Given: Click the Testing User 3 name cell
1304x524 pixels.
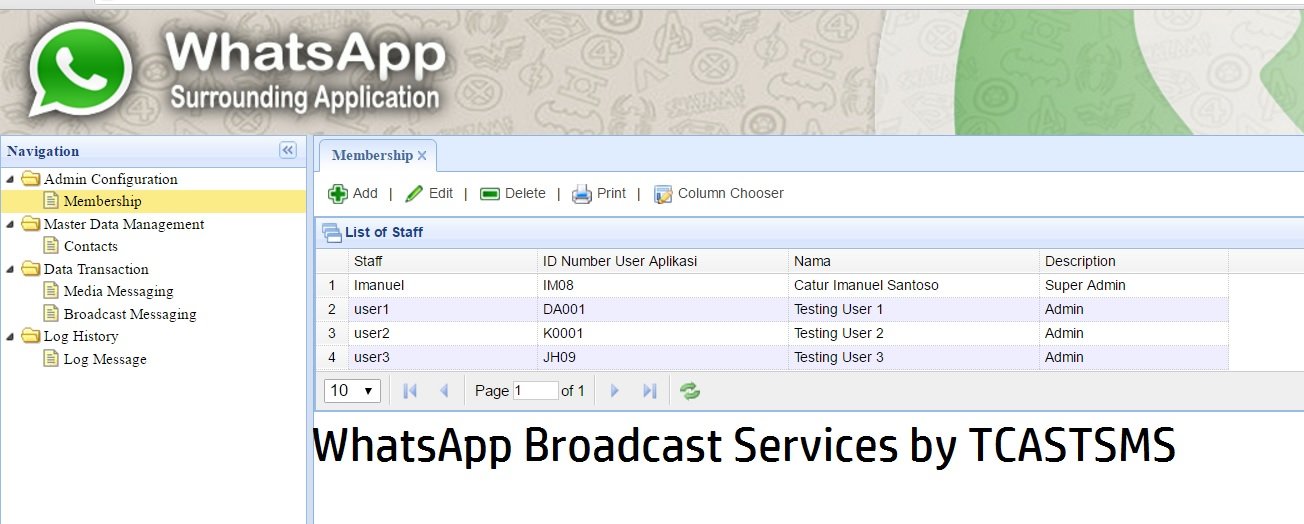Looking at the screenshot, I should [x=914, y=357].
